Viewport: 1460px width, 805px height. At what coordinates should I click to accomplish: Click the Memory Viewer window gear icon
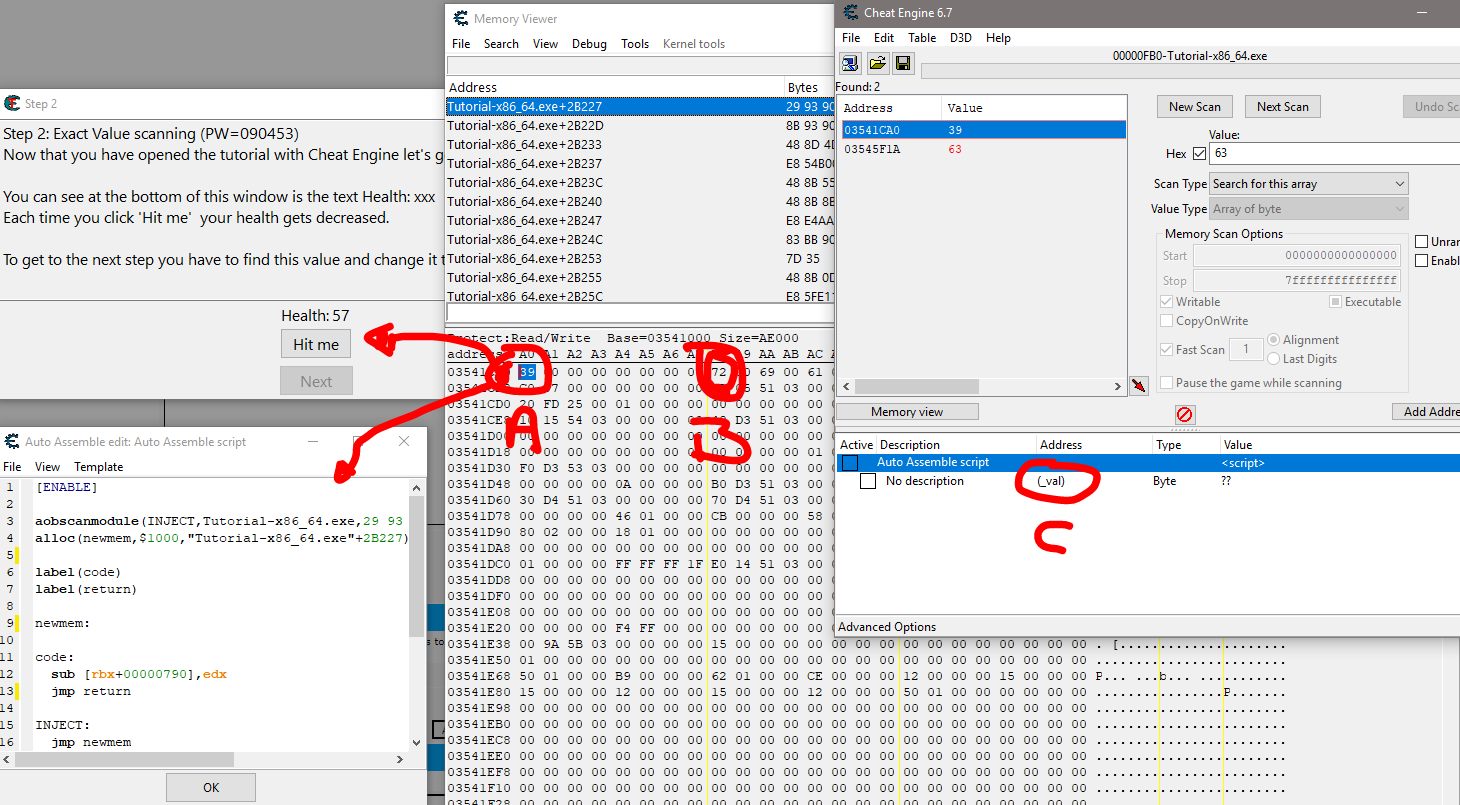(x=461, y=18)
